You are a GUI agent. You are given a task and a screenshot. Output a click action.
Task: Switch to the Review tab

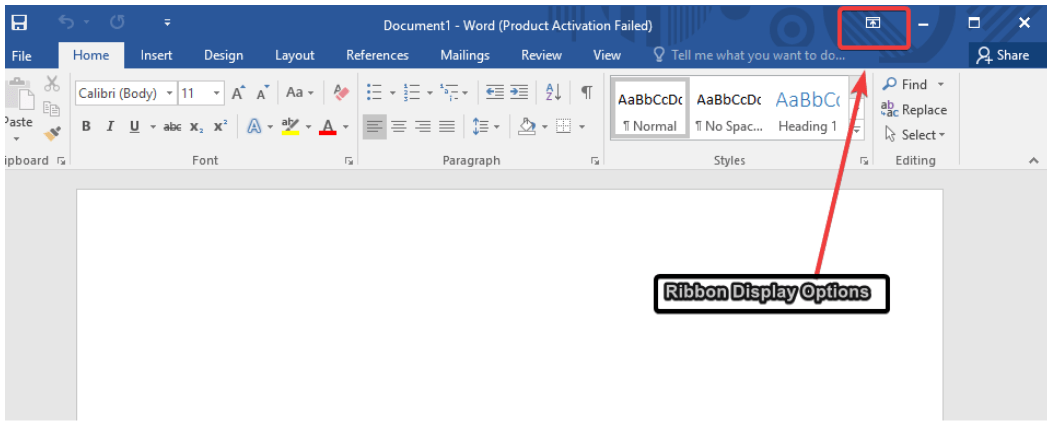point(541,56)
